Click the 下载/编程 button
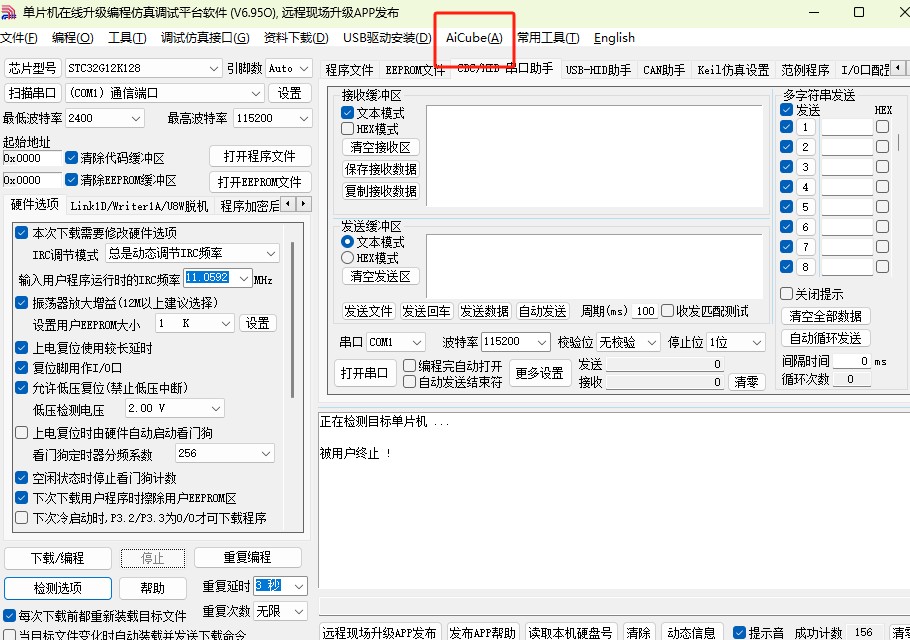Image resolution: width=910 pixels, height=640 pixels. (57, 558)
